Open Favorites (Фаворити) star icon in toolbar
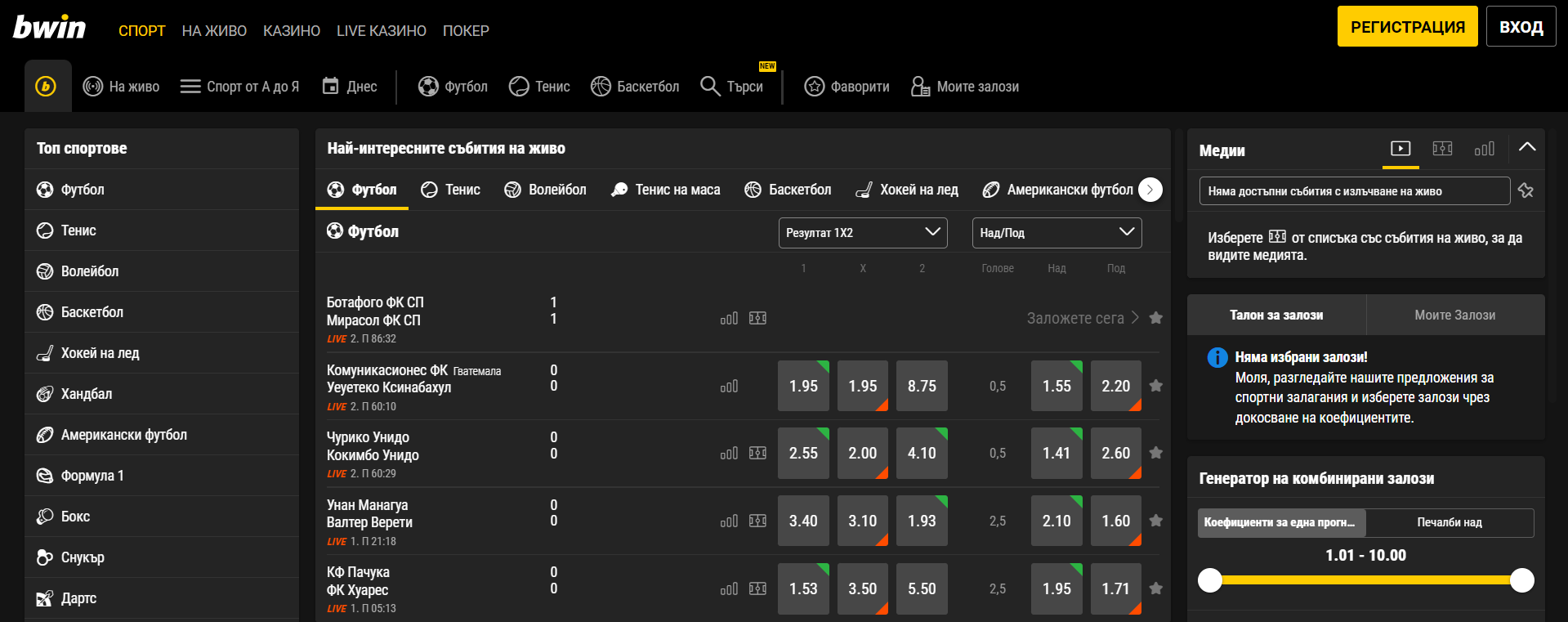This screenshot has height=622, width=1568. pos(814,86)
